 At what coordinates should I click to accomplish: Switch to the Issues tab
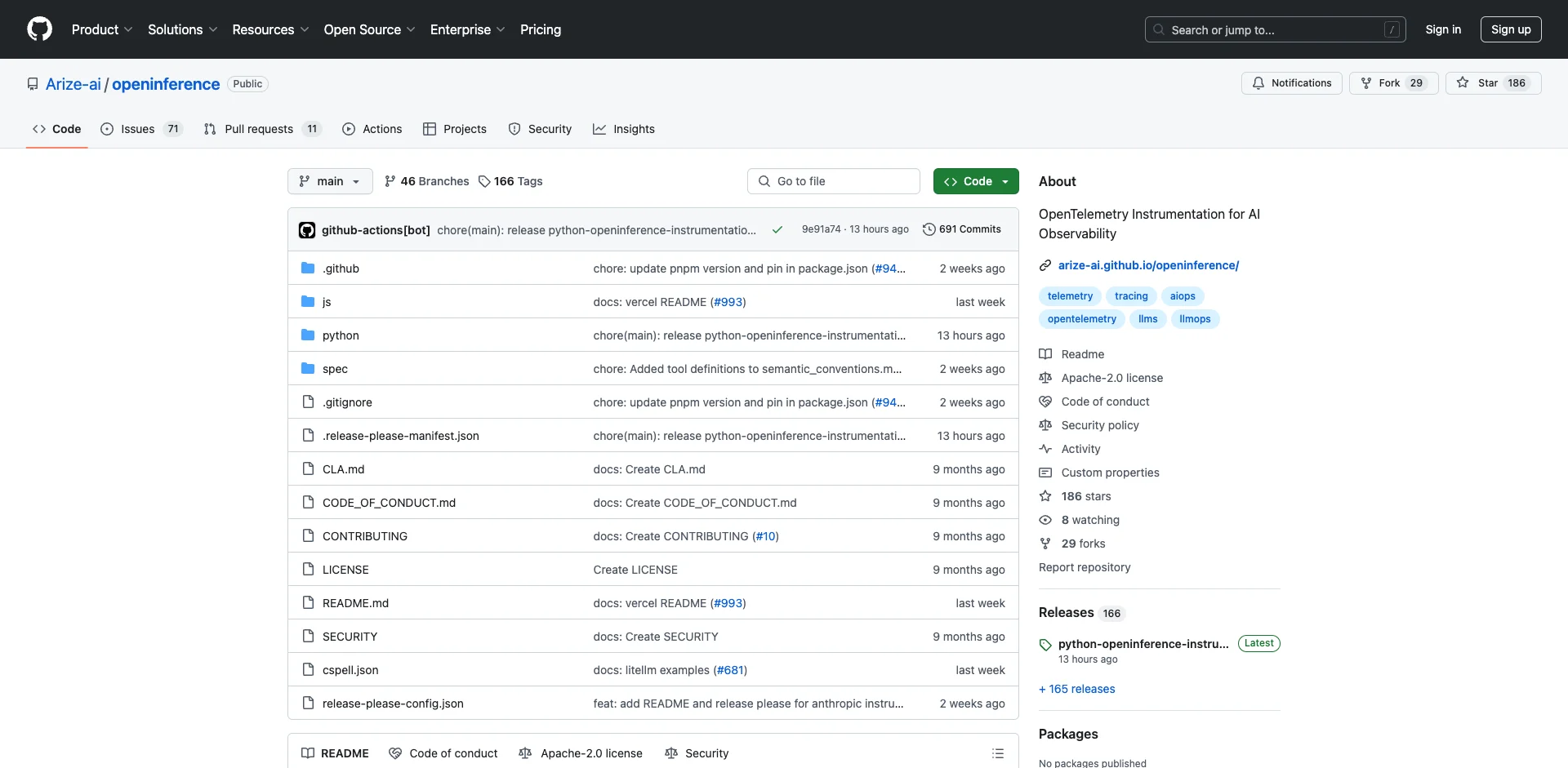(x=141, y=129)
